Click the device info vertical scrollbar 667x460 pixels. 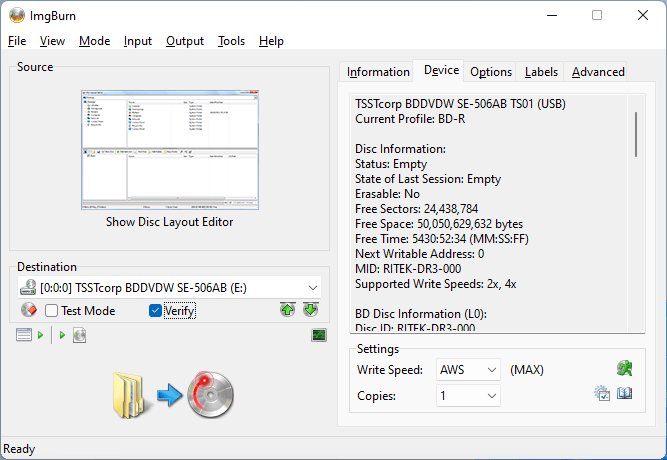(636, 135)
